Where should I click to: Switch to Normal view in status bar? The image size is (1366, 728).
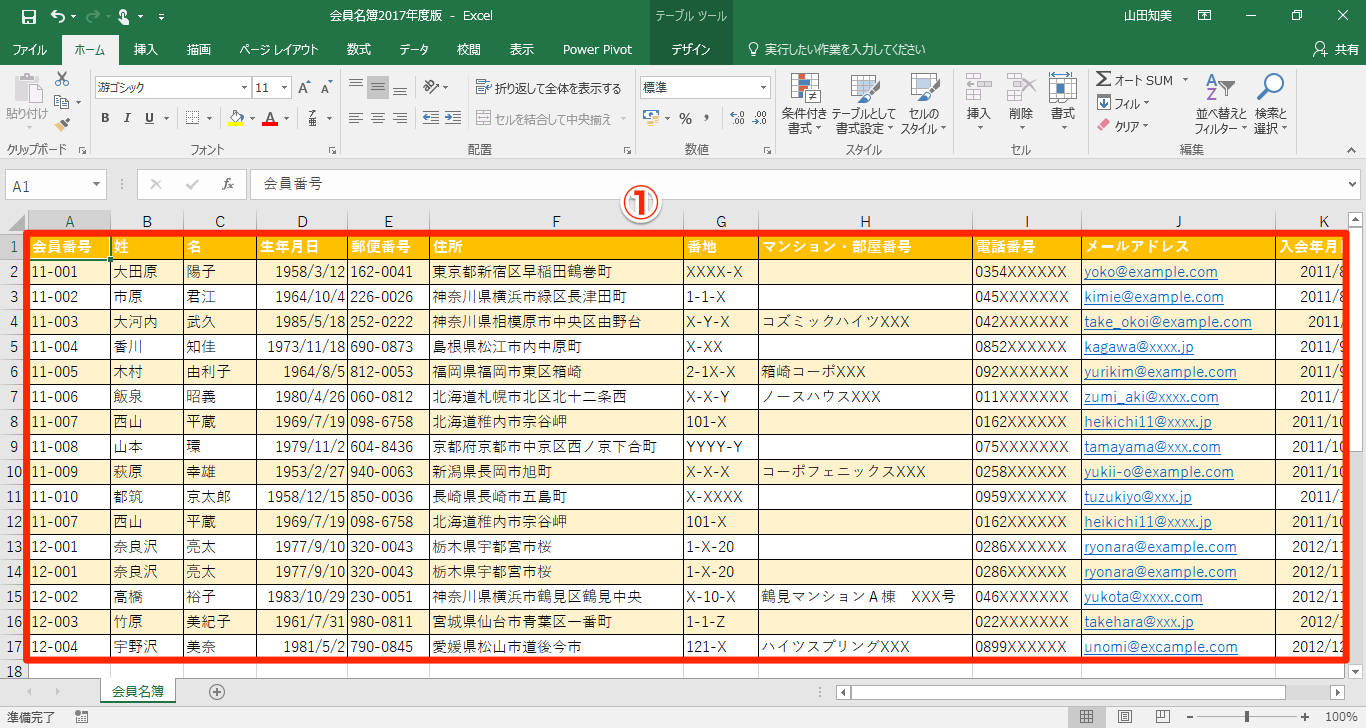pos(1086,717)
